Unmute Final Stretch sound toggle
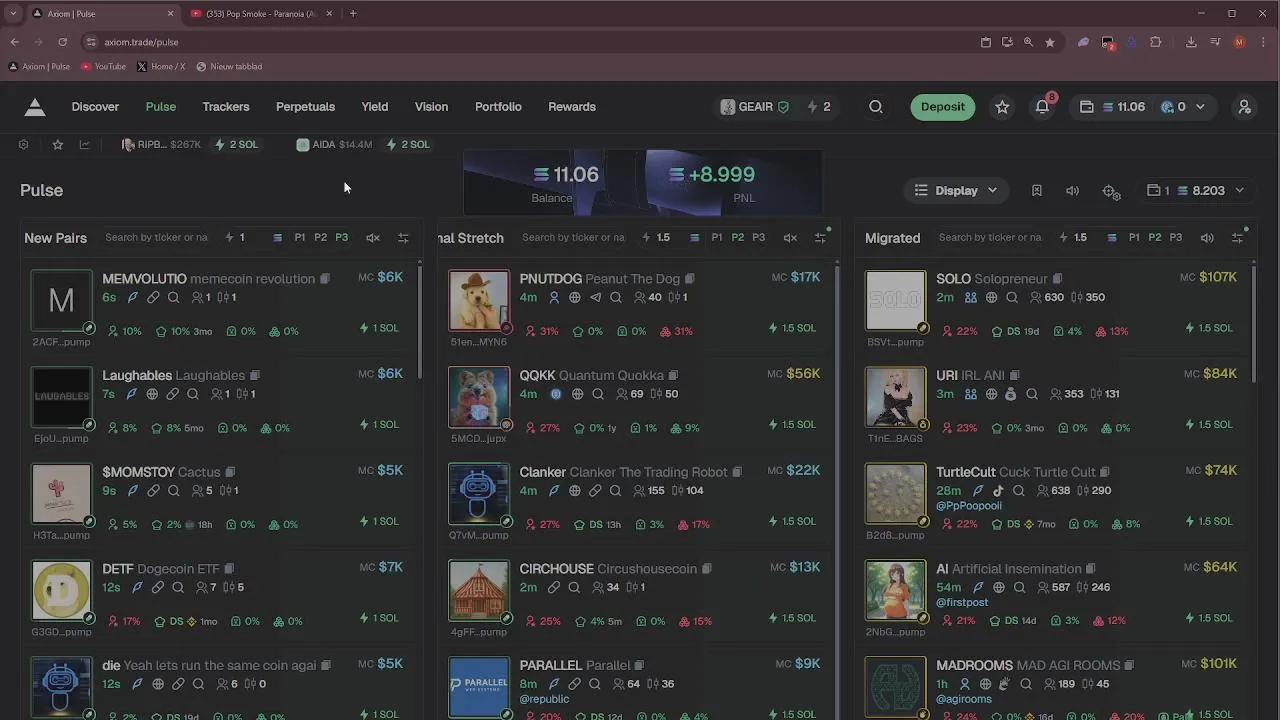 pyautogui.click(x=790, y=238)
